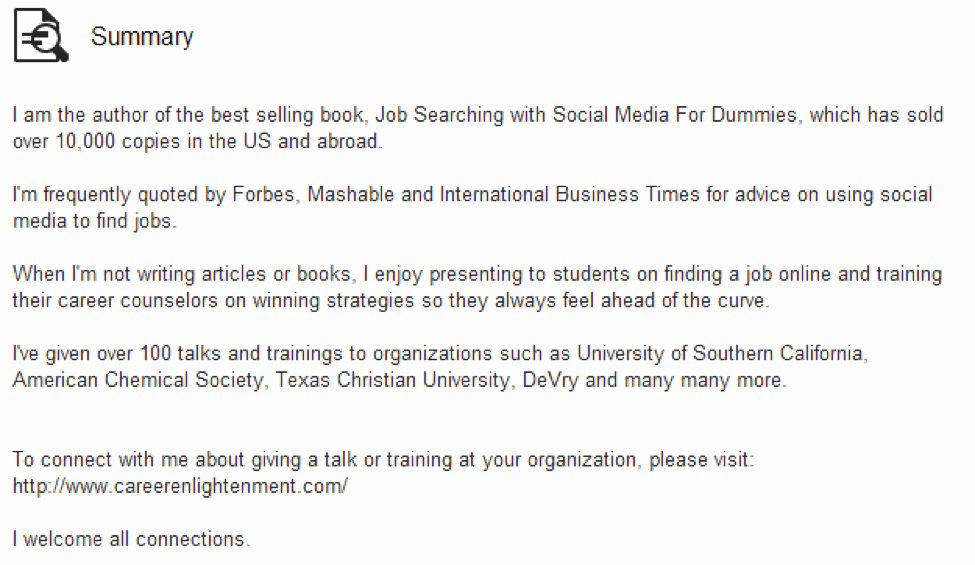Click 'American Chemical Society' text
This screenshot has height=565, width=975.
137,380
